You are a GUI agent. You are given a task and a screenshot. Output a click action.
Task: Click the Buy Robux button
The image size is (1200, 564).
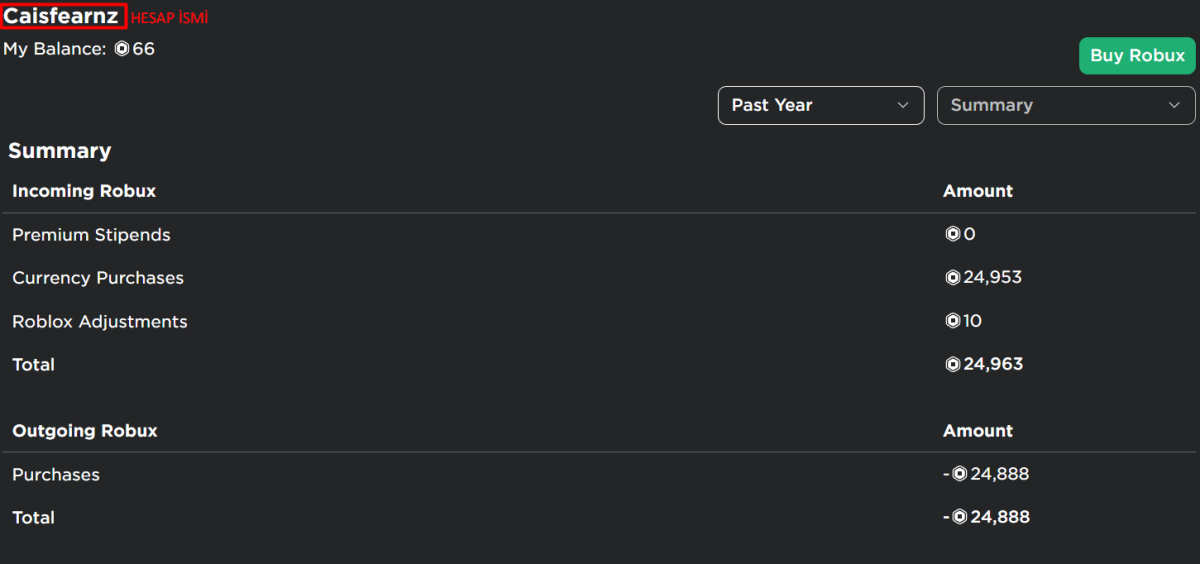pos(1137,56)
